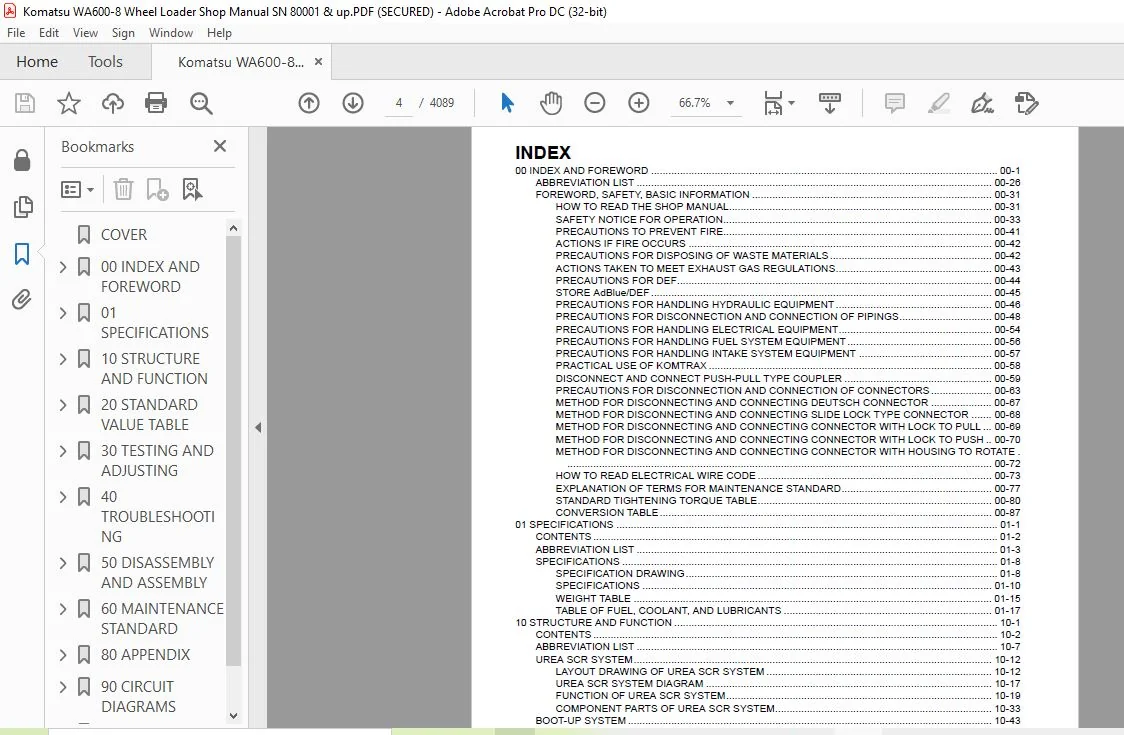Image resolution: width=1124 pixels, height=735 pixels.
Task: Click the Save file floppy disk icon
Action: point(25,103)
